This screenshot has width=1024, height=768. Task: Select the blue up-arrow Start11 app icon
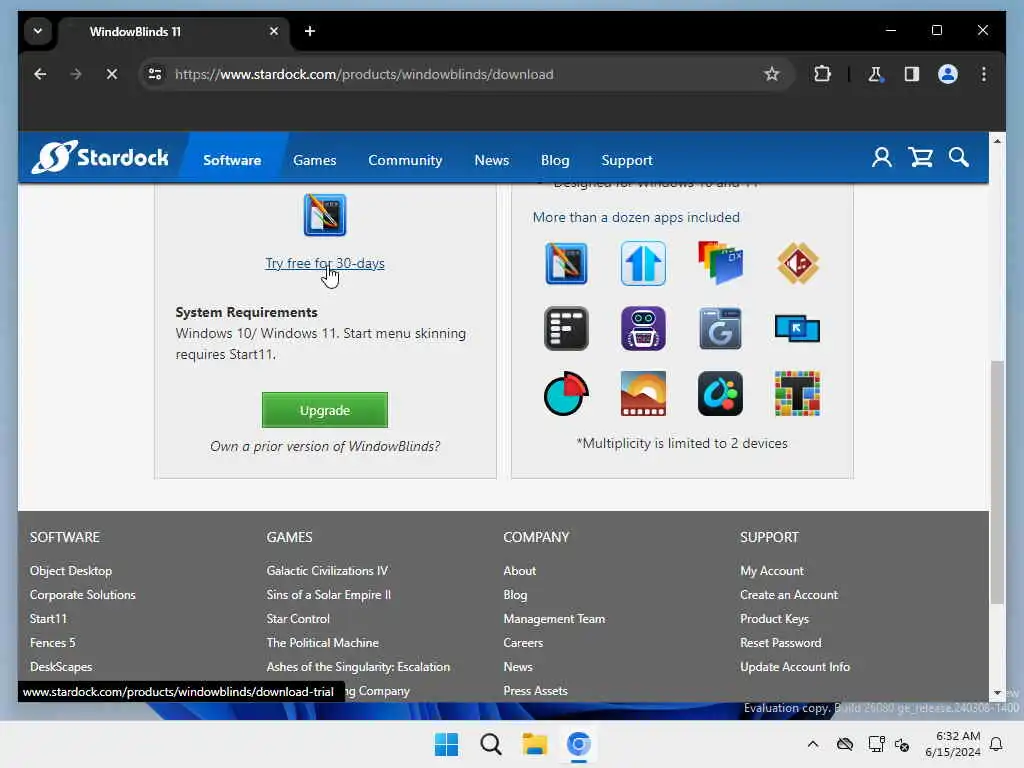pyautogui.click(x=643, y=264)
